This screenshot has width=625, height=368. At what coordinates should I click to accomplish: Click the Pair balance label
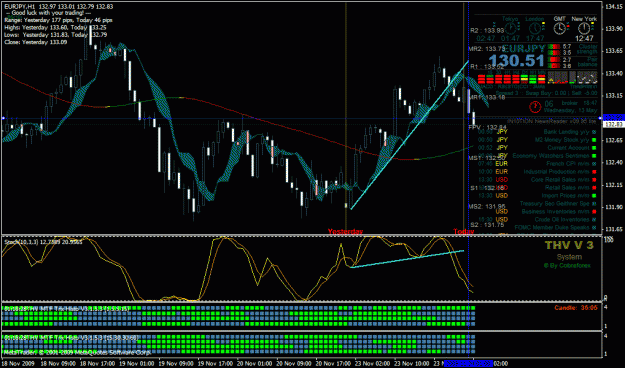[588, 62]
